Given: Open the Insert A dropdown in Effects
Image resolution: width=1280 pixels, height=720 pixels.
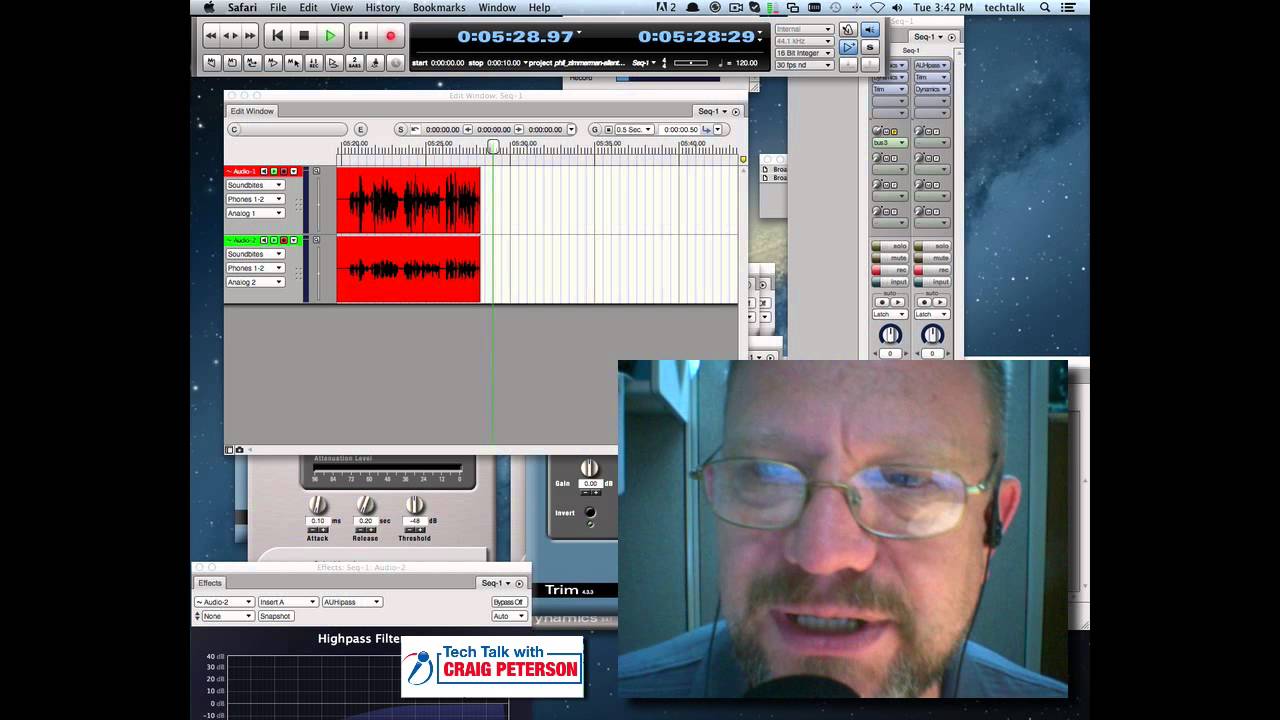Looking at the screenshot, I should (x=287, y=602).
